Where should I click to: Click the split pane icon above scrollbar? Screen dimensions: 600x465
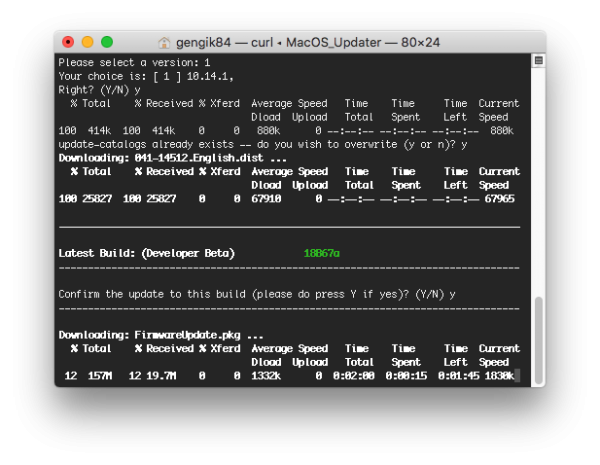coord(539,60)
